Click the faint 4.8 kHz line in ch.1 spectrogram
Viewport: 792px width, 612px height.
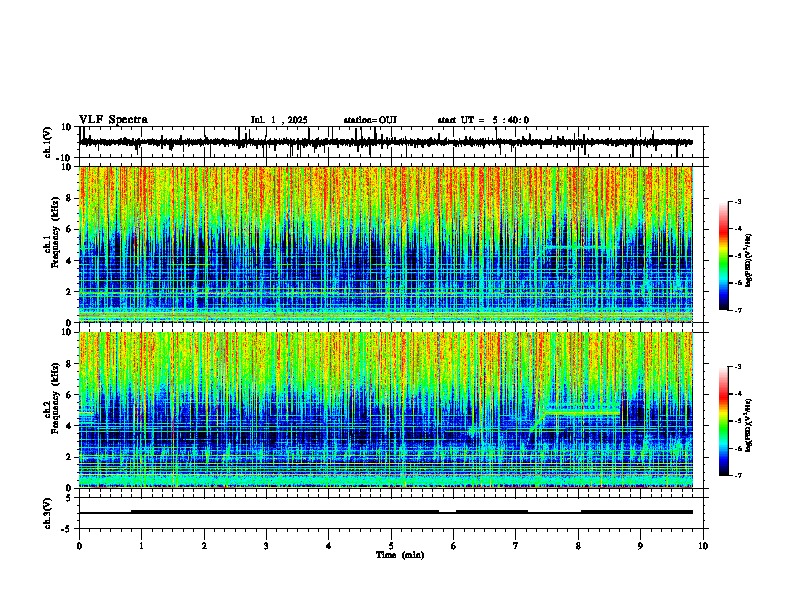click(x=576, y=247)
